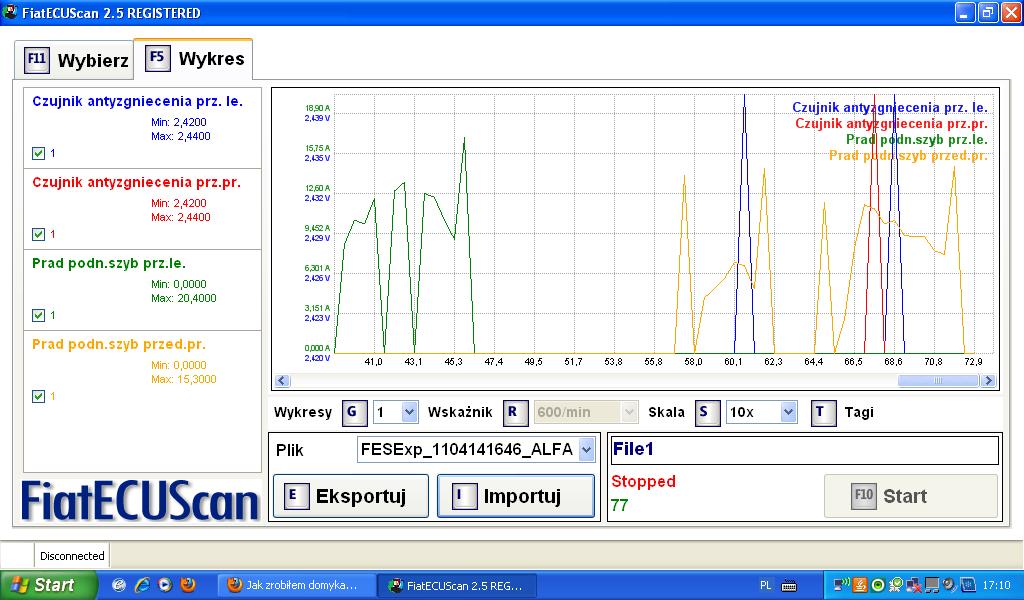
Task: Click the orange tray icon in system tray
Action: [860, 585]
